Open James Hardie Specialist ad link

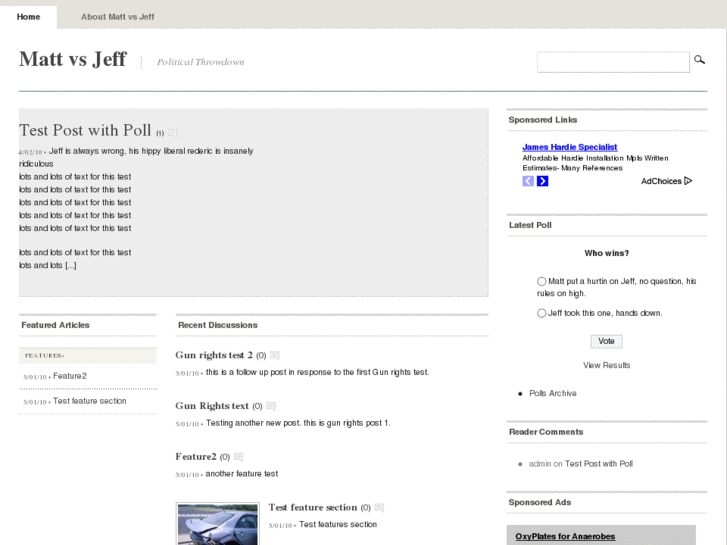(569, 147)
